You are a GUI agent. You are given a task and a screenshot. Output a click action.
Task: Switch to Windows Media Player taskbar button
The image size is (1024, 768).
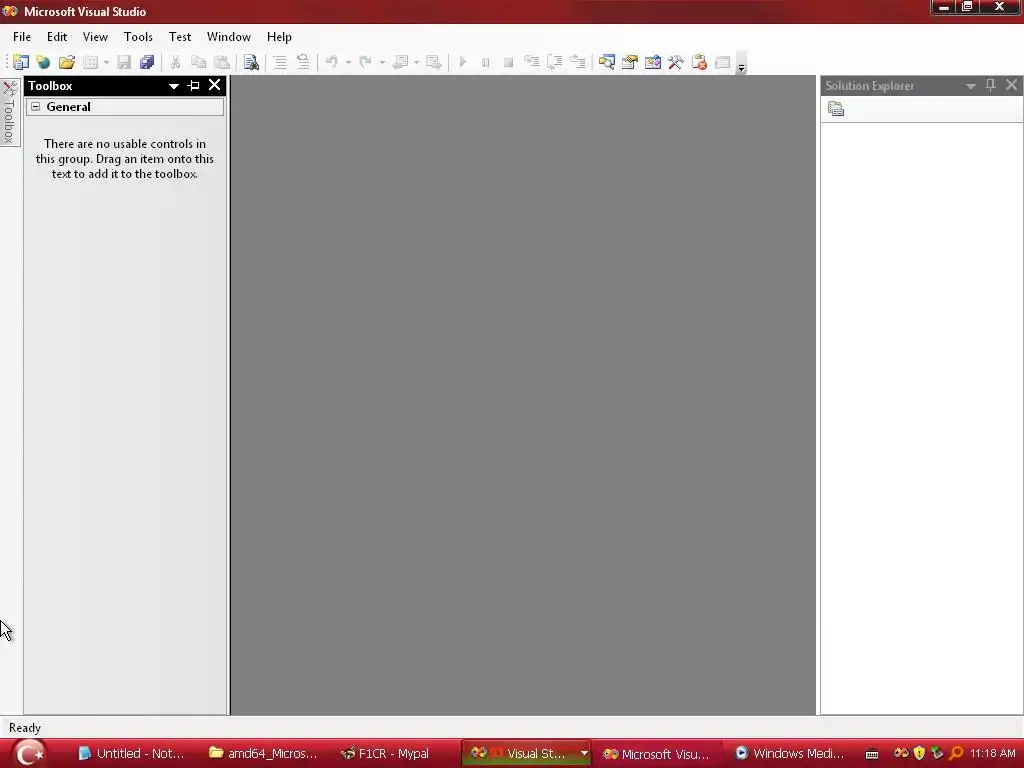[x=790, y=754]
